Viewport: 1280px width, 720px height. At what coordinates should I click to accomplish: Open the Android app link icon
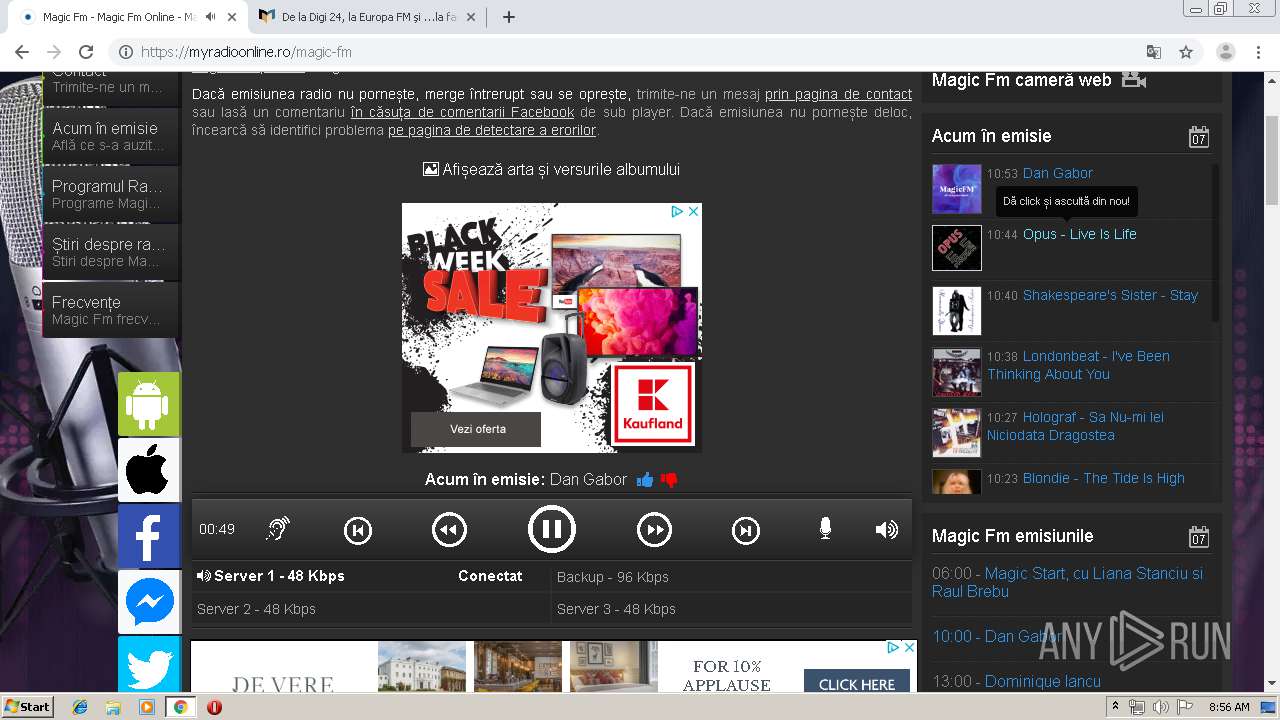149,404
